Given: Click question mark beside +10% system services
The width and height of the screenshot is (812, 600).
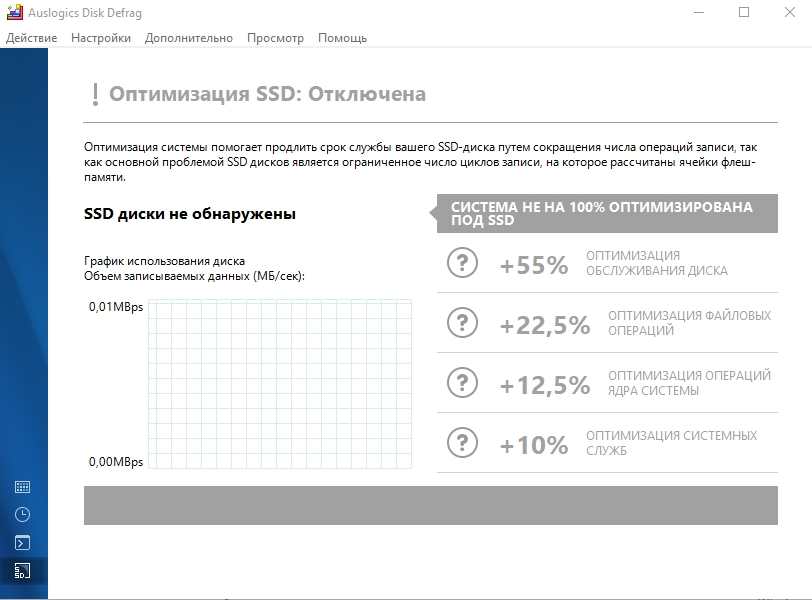Looking at the screenshot, I should point(462,443).
